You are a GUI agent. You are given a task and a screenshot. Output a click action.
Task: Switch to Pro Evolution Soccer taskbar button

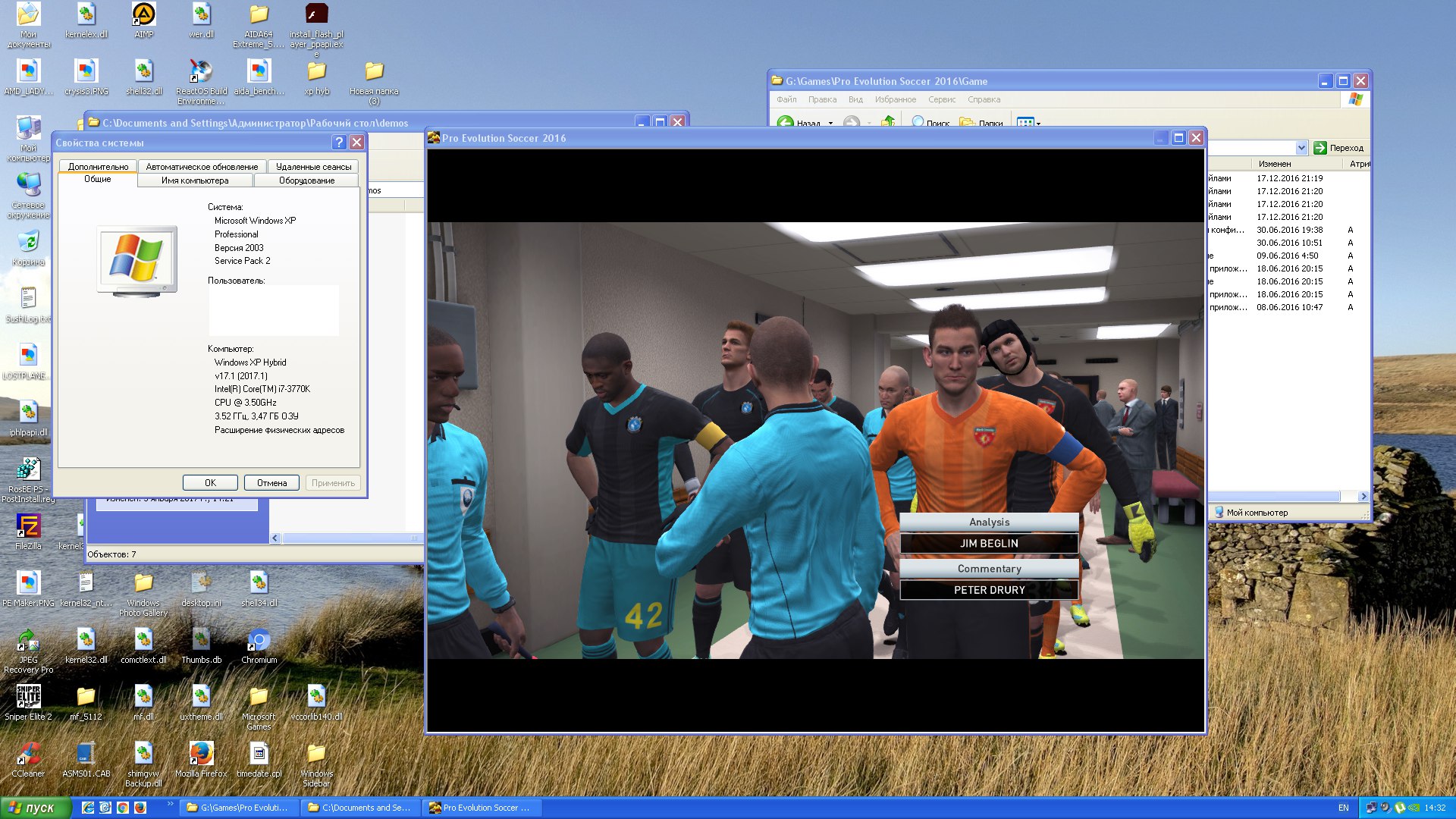coord(482,808)
